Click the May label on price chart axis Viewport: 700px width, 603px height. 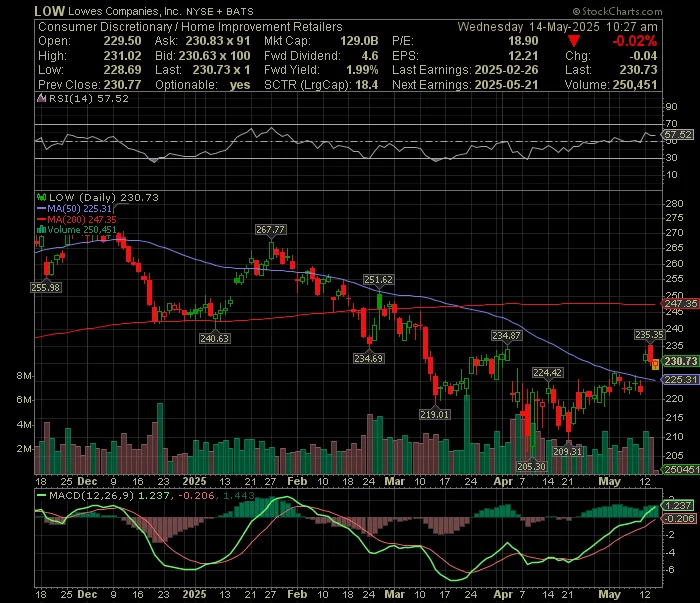(x=609, y=481)
